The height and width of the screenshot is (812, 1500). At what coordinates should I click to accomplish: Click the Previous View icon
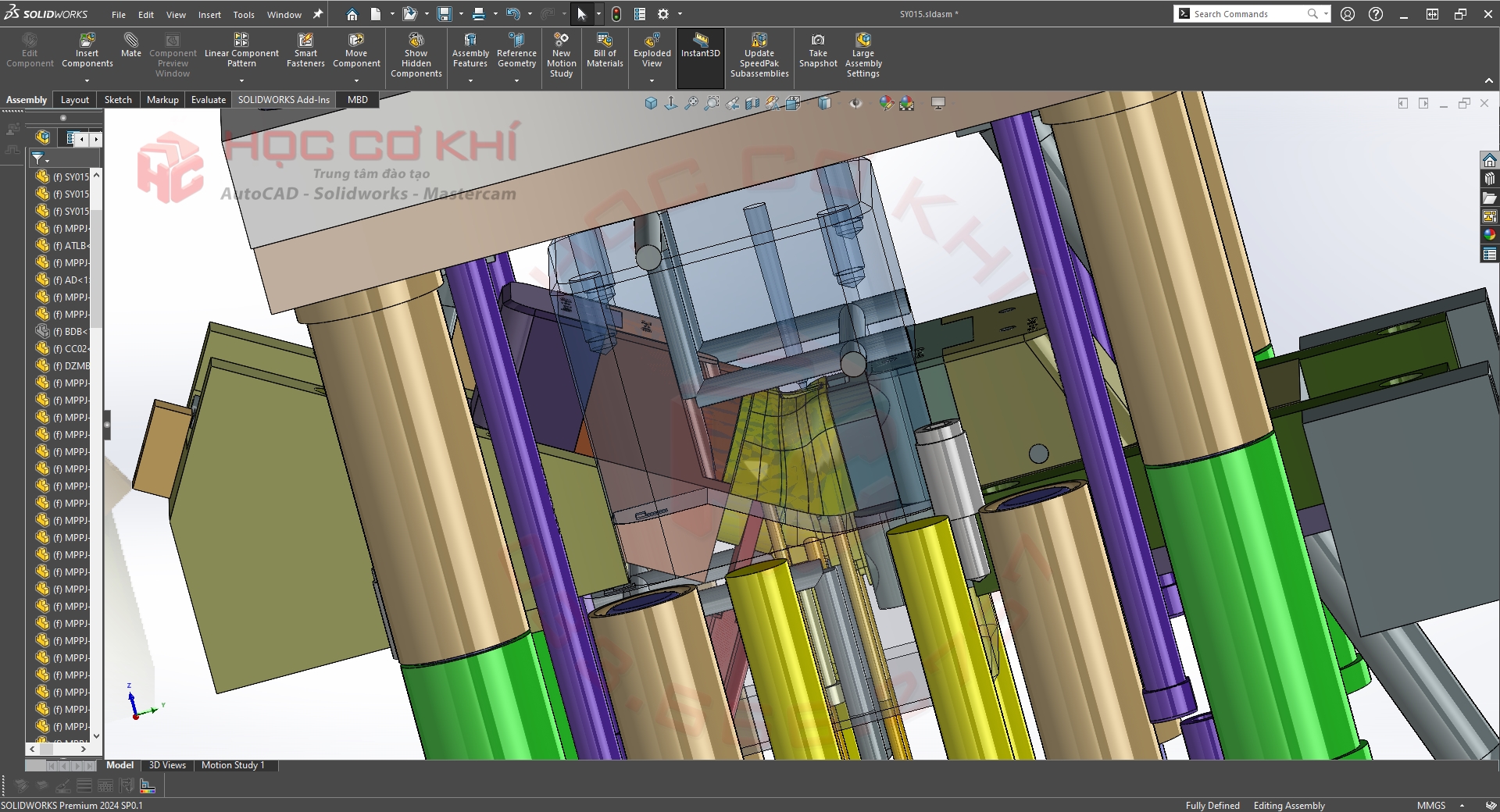click(732, 103)
